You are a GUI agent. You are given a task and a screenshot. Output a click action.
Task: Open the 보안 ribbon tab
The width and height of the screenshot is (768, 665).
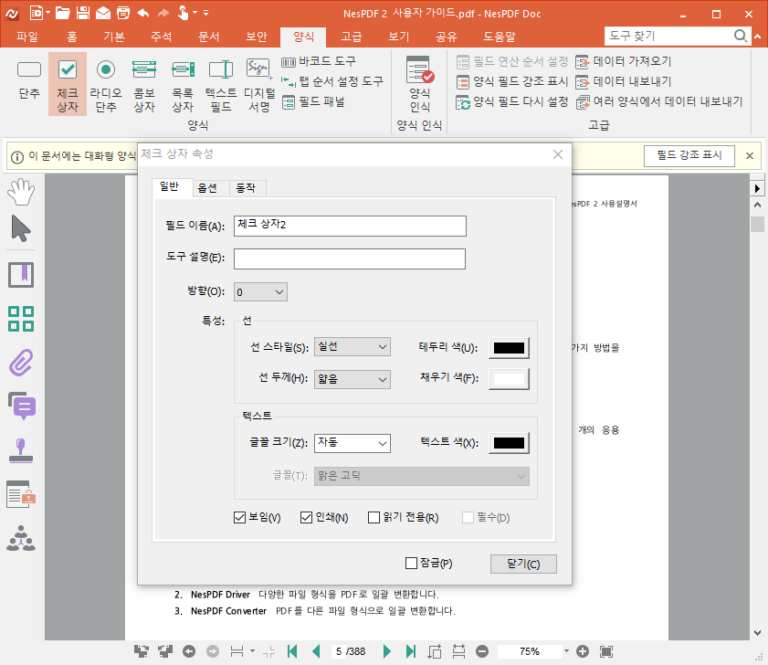(256, 37)
